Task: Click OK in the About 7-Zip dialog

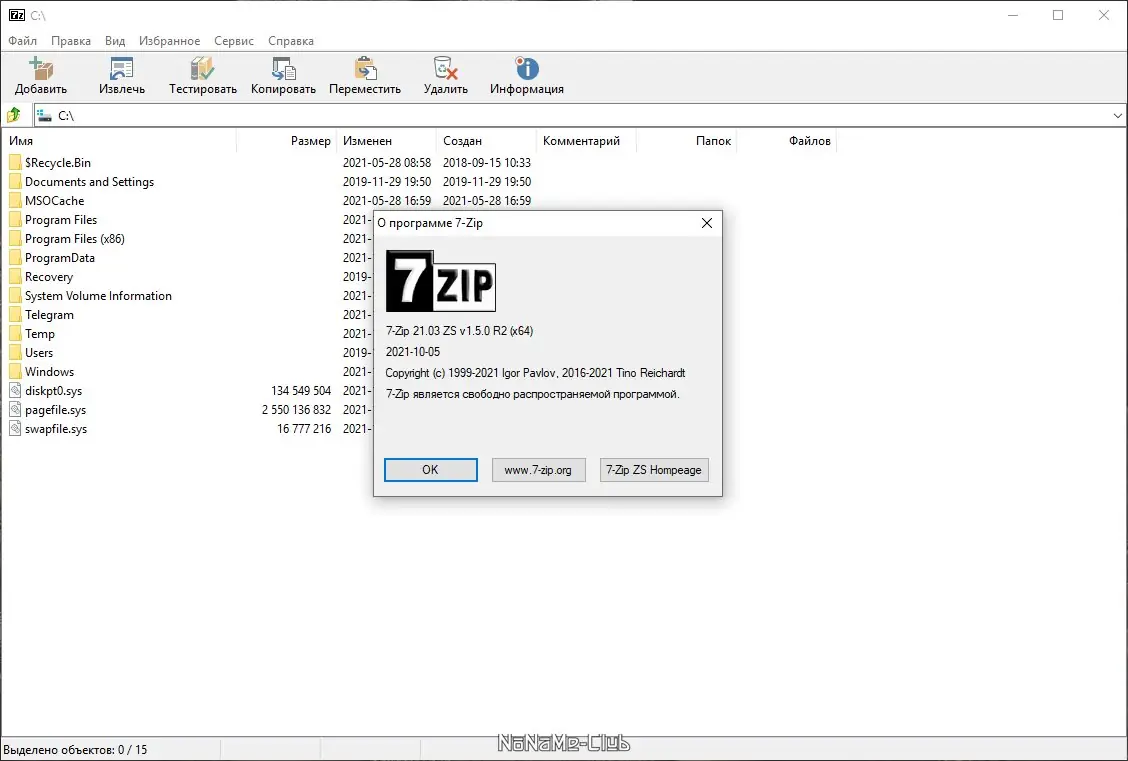Action: [430, 470]
